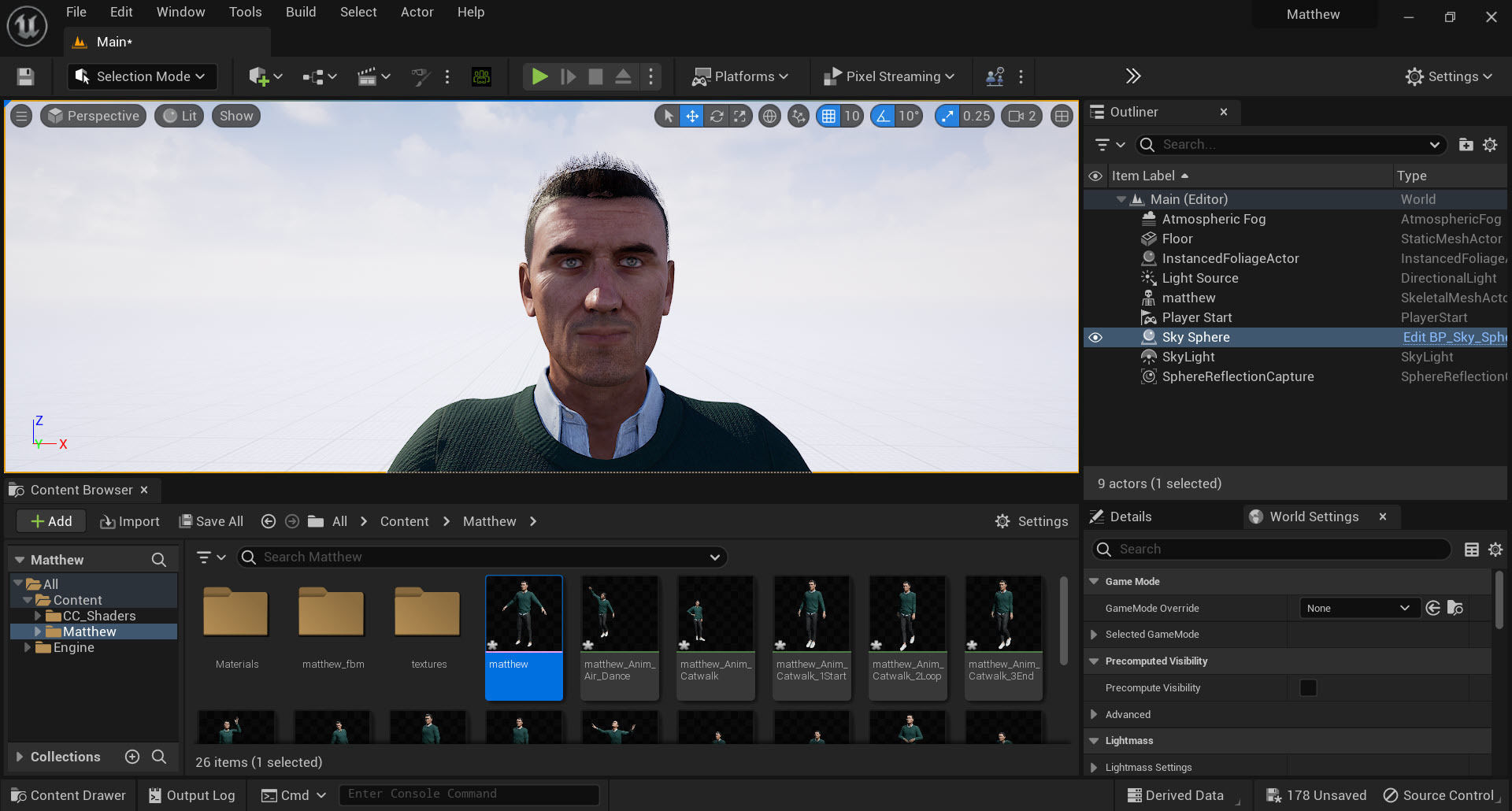
Task: Open the Platforms dropdown
Action: [x=739, y=76]
